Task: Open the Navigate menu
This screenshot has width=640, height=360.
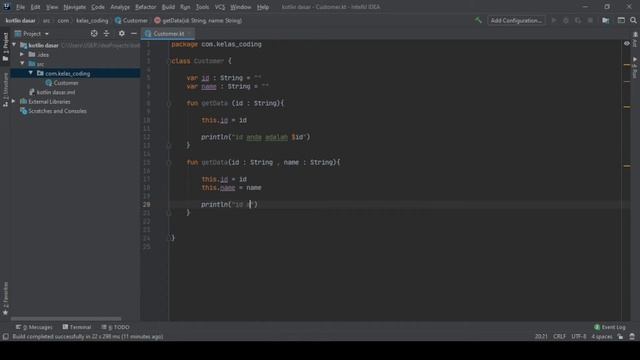Action: tap(75, 7)
